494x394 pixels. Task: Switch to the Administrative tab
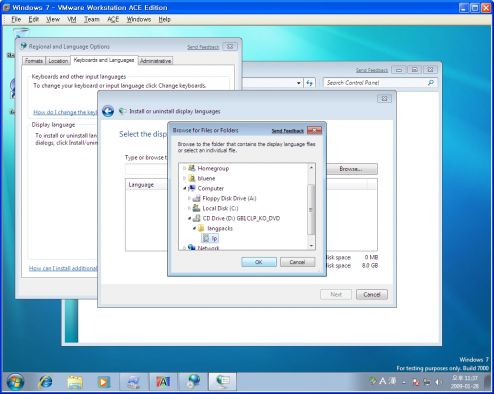click(155, 61)
